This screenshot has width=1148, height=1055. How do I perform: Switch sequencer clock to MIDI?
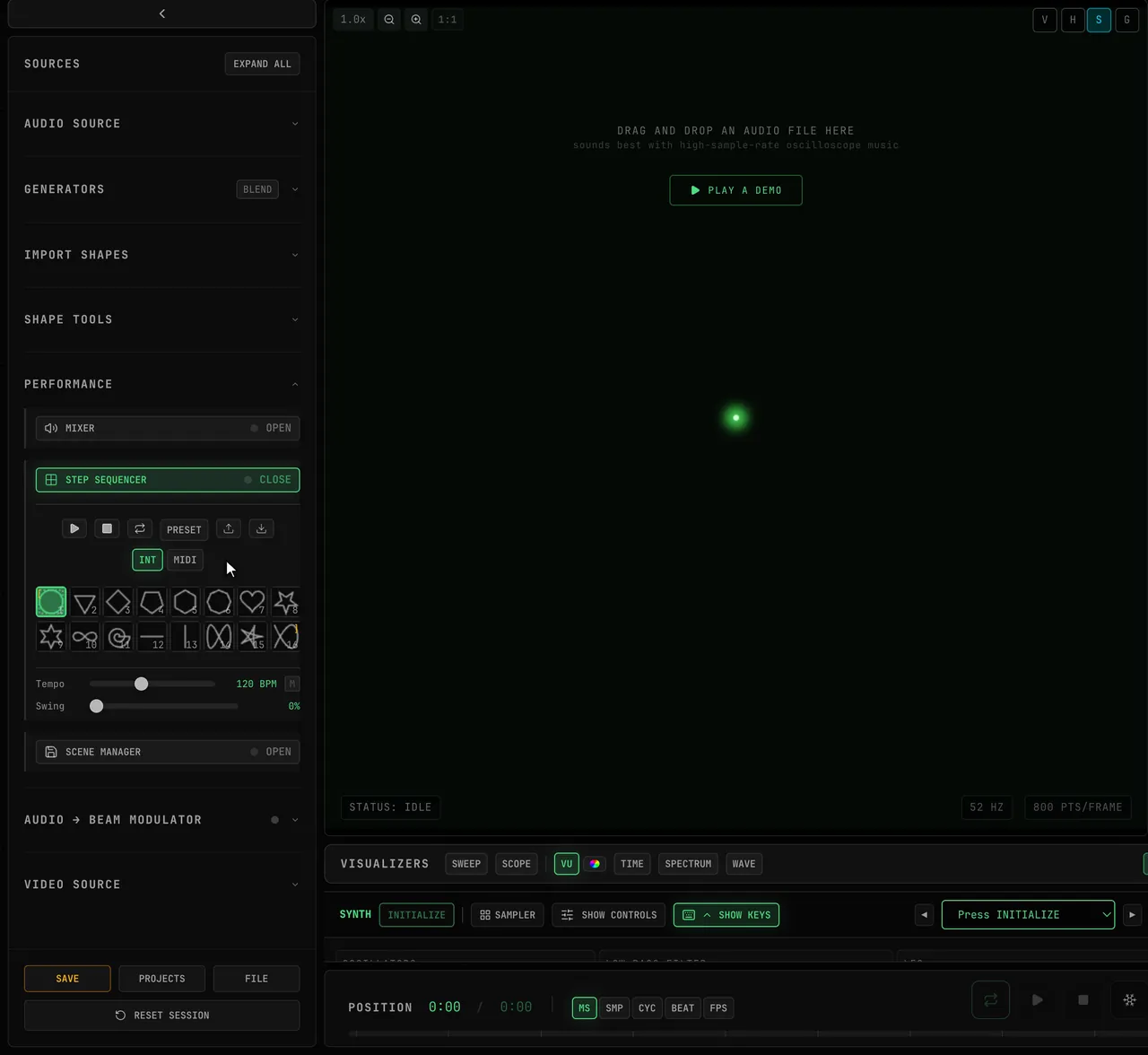tap(185, 560)
